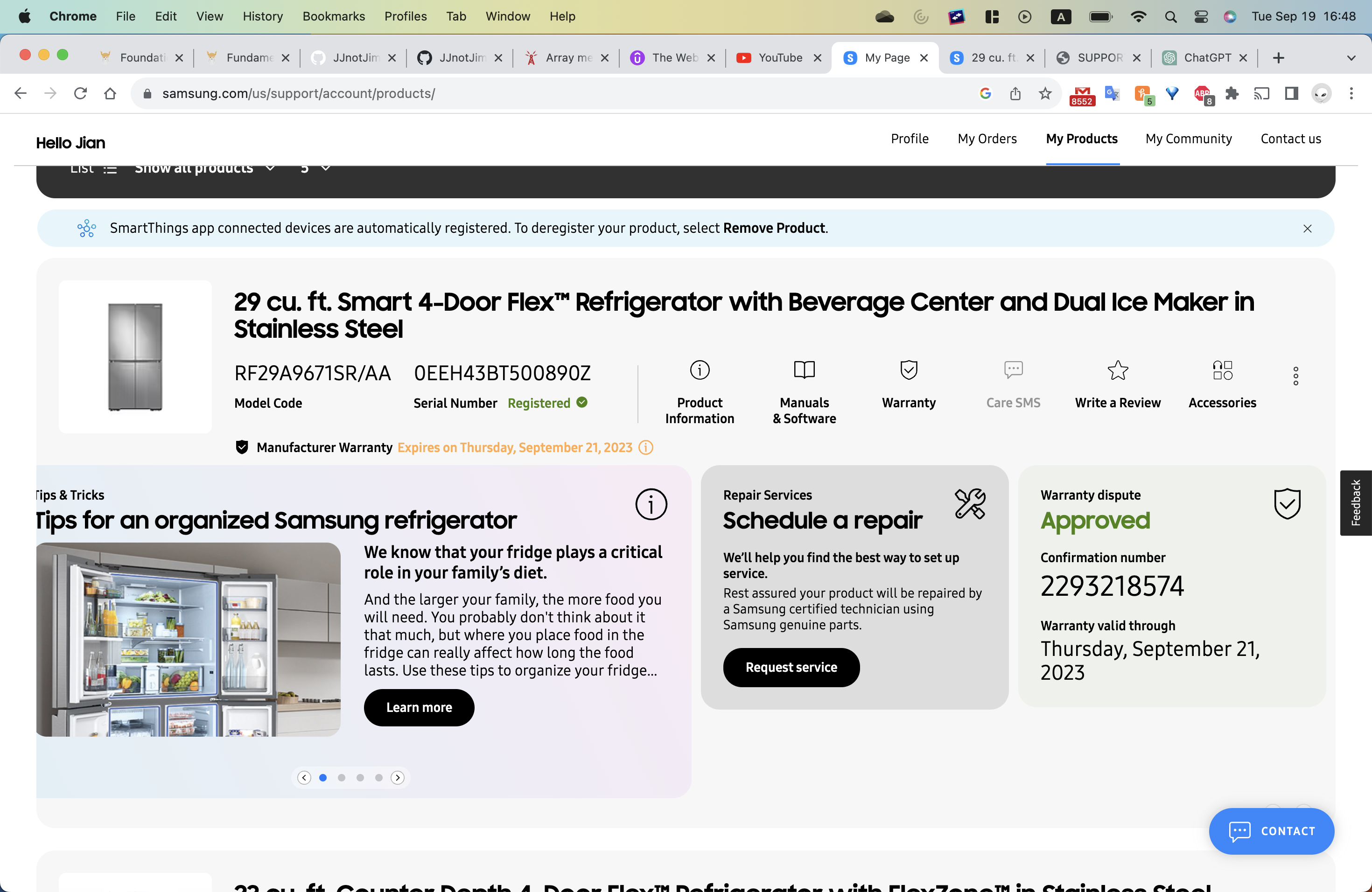Click the refrigerator product thumbnail
The image size is (1372, 892).
click(135, 357)
